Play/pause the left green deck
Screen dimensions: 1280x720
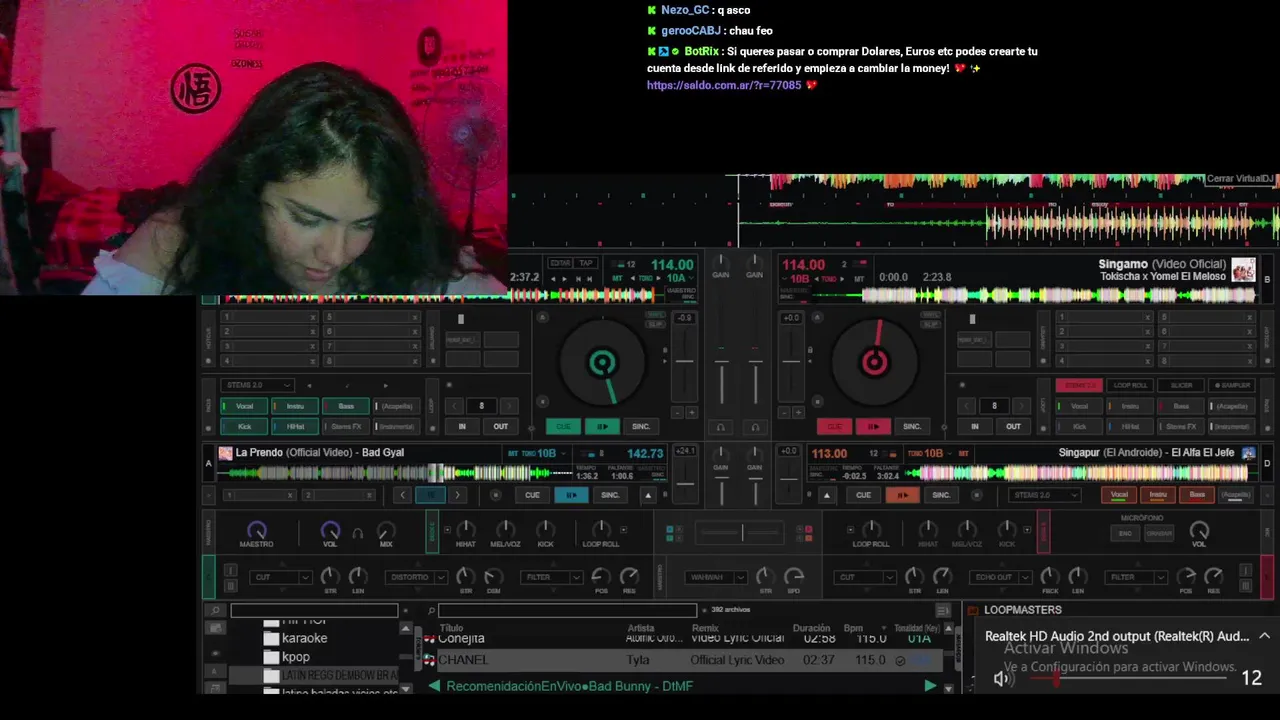pos(602,426)
